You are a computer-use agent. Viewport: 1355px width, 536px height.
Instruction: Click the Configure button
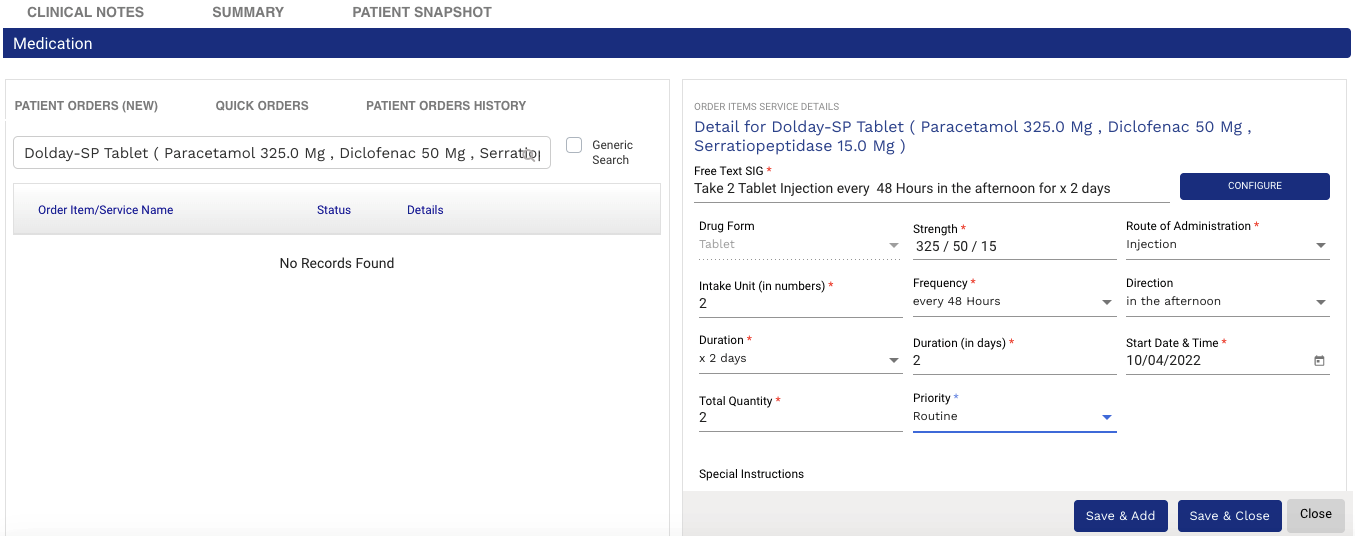pyautogui.click(x=1254, y=186)
